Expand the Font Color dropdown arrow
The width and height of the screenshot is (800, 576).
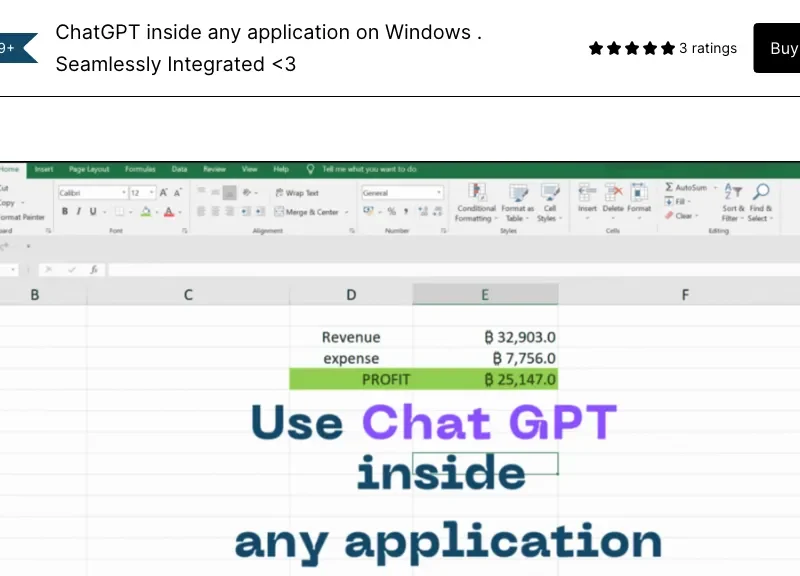point(180,212)
